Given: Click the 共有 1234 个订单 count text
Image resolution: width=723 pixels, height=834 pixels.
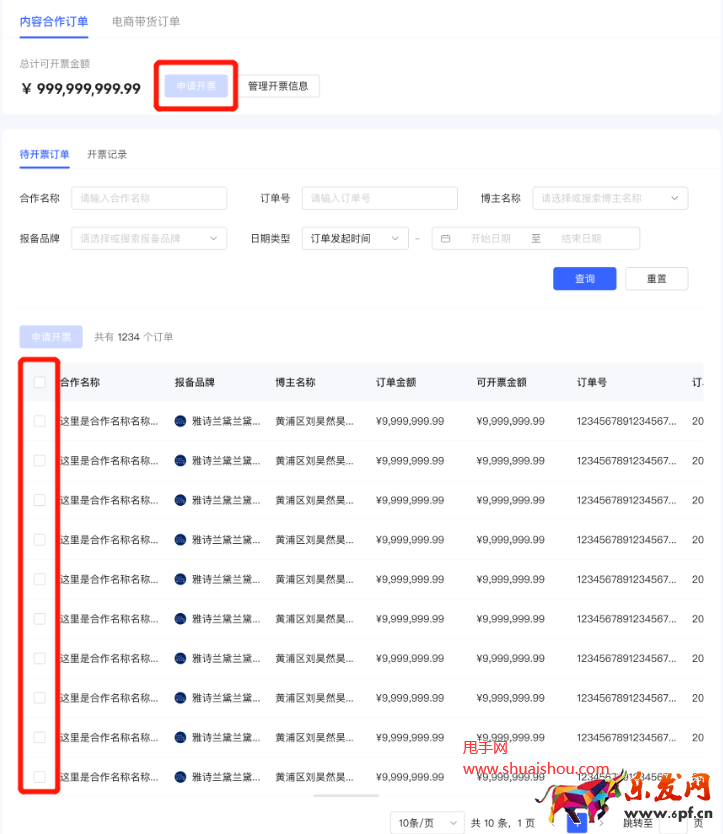Looking at the screenshot, I should (x=134, y=337).
